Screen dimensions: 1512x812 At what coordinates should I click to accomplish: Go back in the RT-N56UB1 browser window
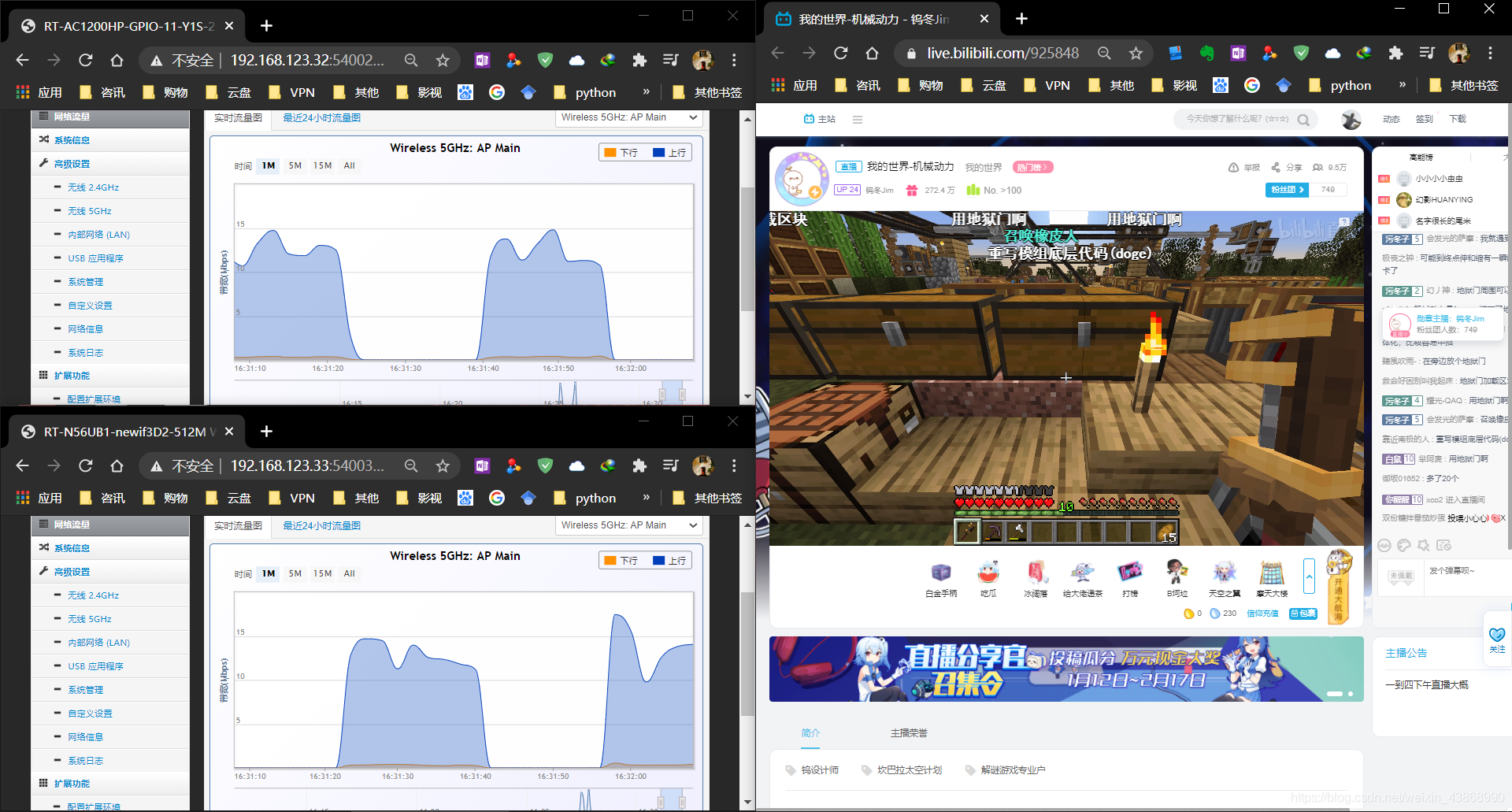pos(22,465)
